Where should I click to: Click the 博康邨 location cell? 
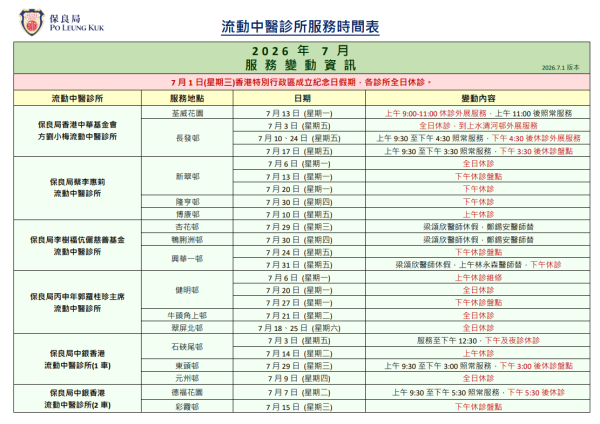187,214
